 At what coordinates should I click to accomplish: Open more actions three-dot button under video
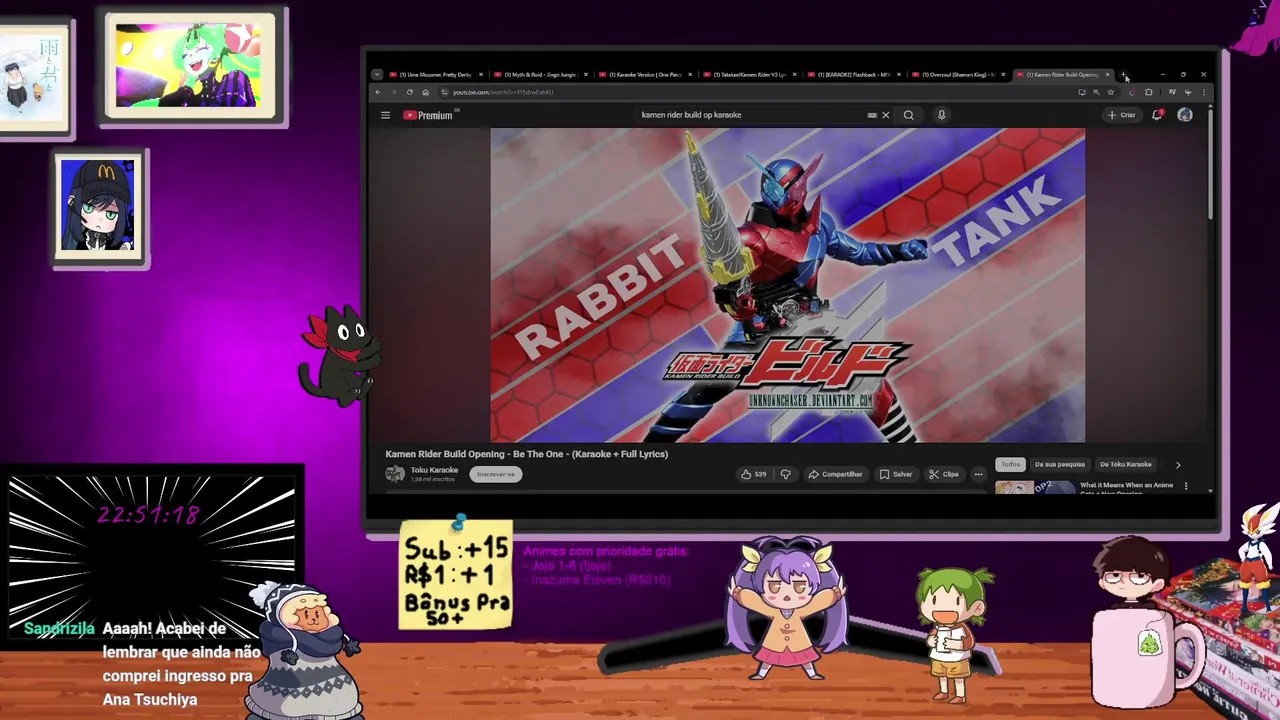[979, 474]
